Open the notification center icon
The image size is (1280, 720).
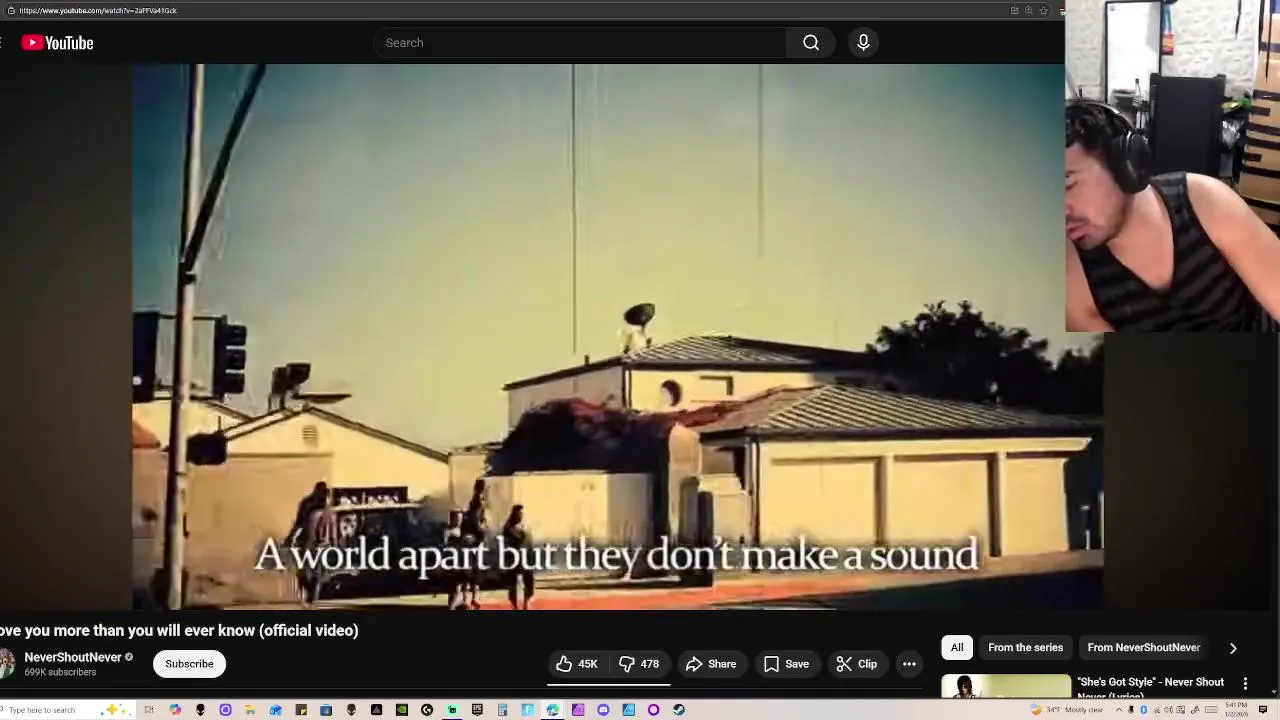point(1262,710)
